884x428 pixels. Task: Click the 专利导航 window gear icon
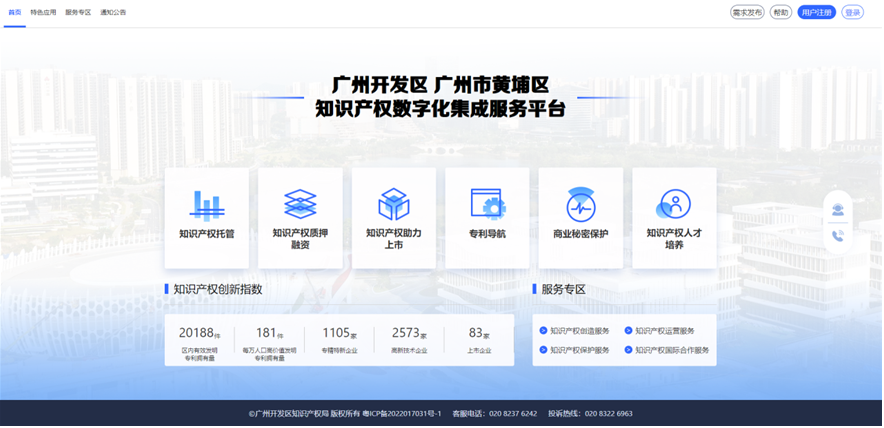coord(488,204)
